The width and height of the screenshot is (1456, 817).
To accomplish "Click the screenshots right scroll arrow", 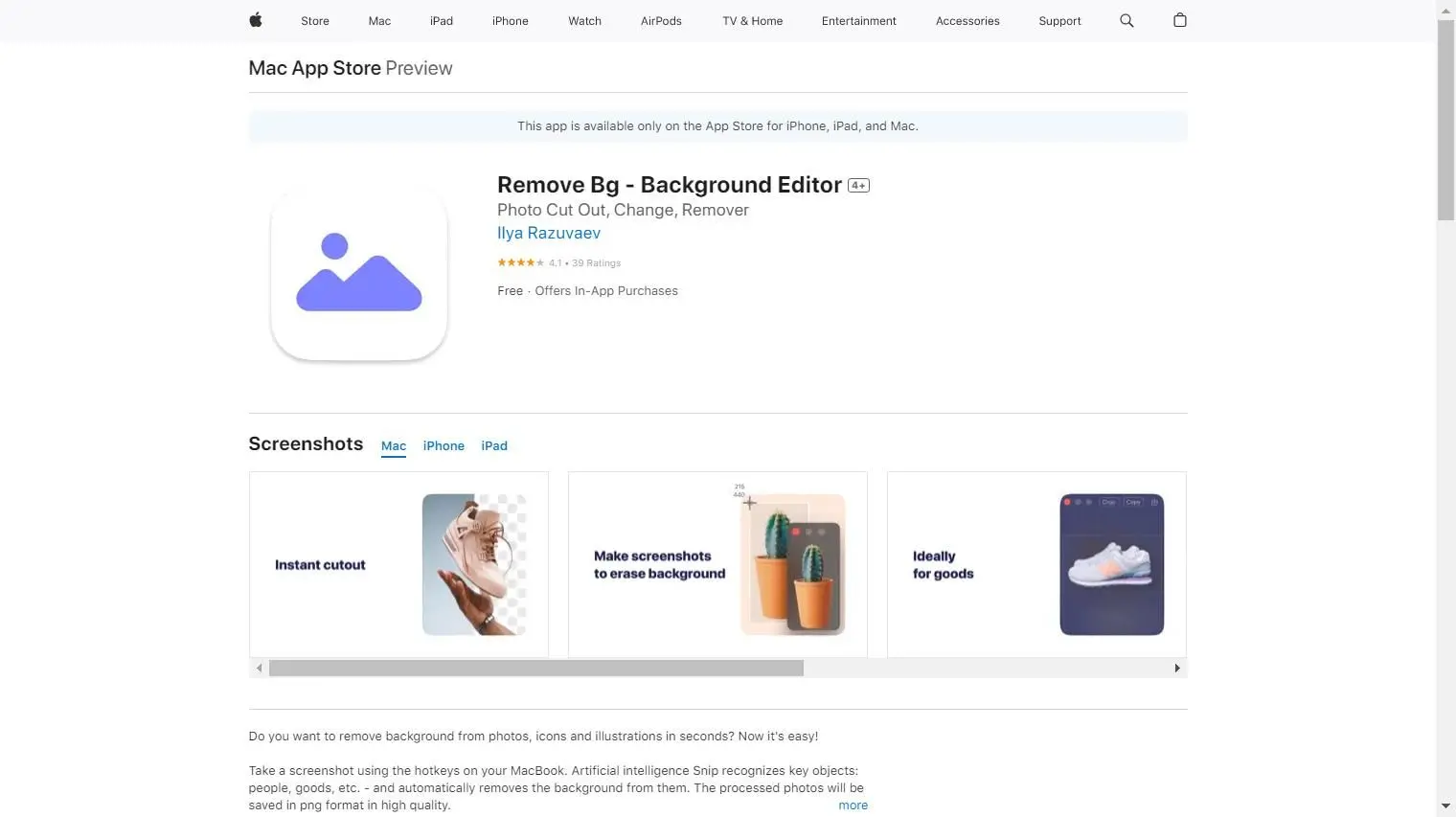I will 1177,668.
